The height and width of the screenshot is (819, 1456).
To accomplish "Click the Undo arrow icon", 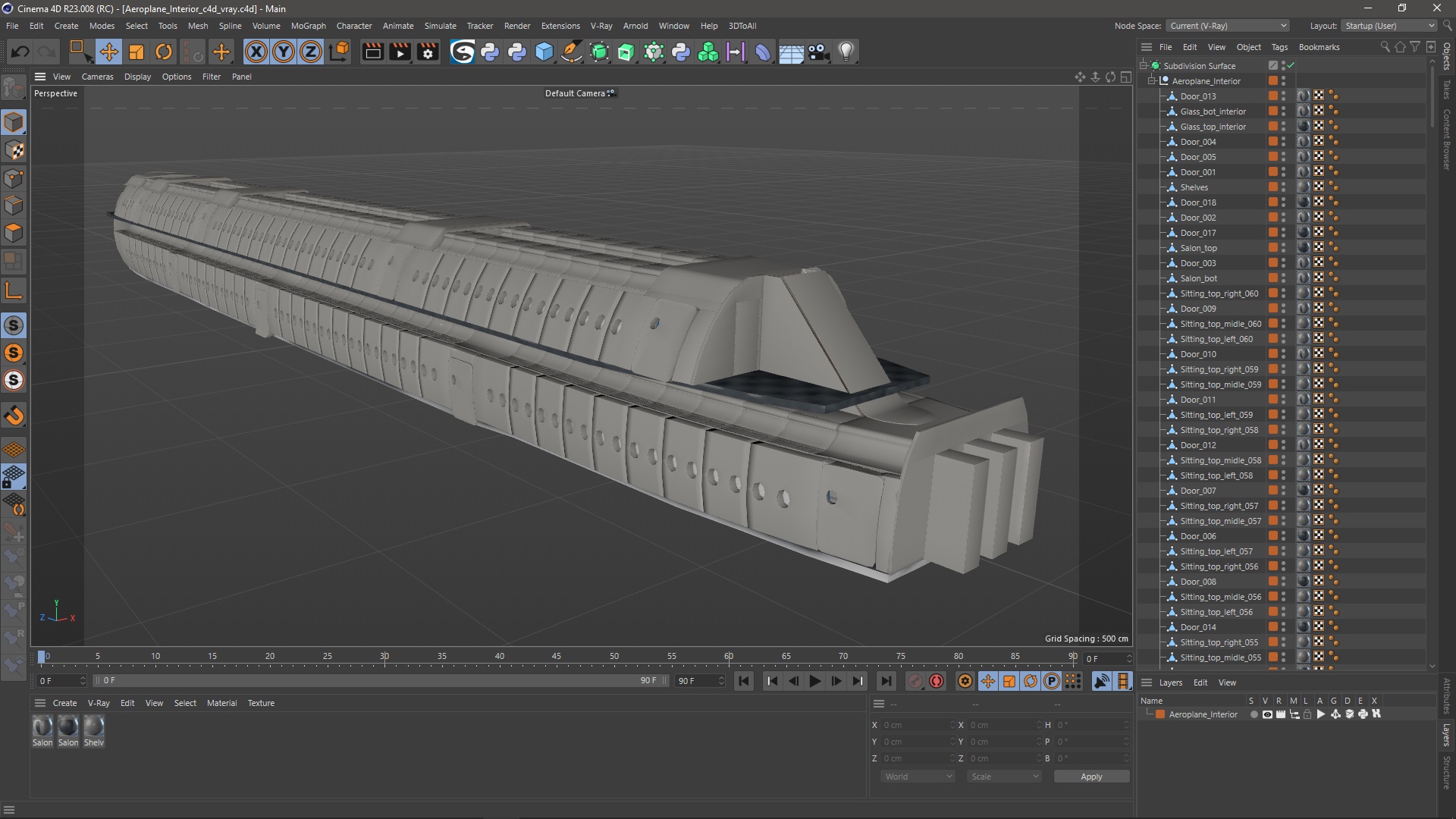I will pyautogui.click(x=20, y=52).
